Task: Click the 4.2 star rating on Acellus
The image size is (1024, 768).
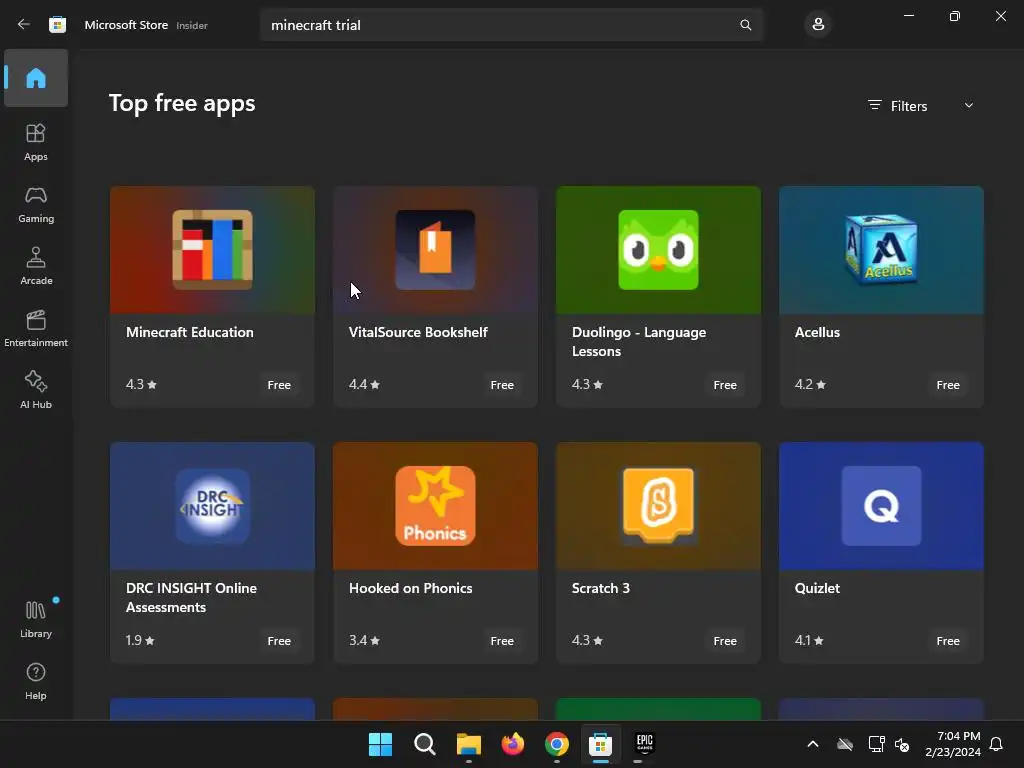Action: (x=810, y=385)
